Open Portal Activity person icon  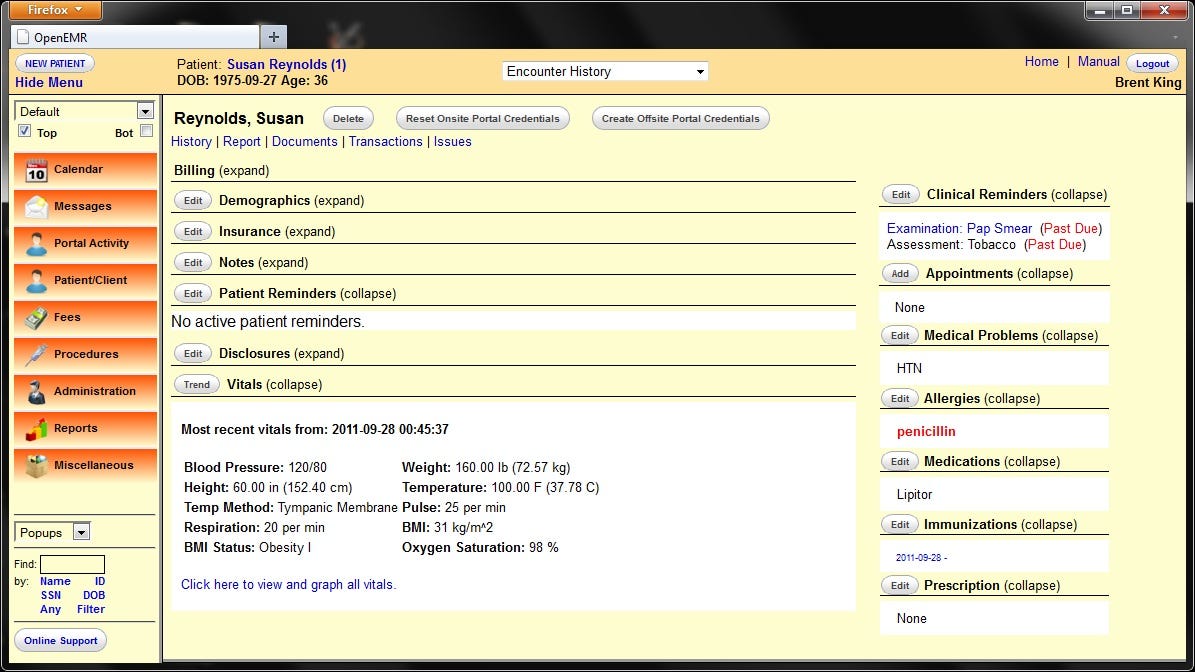coord(36,243)
